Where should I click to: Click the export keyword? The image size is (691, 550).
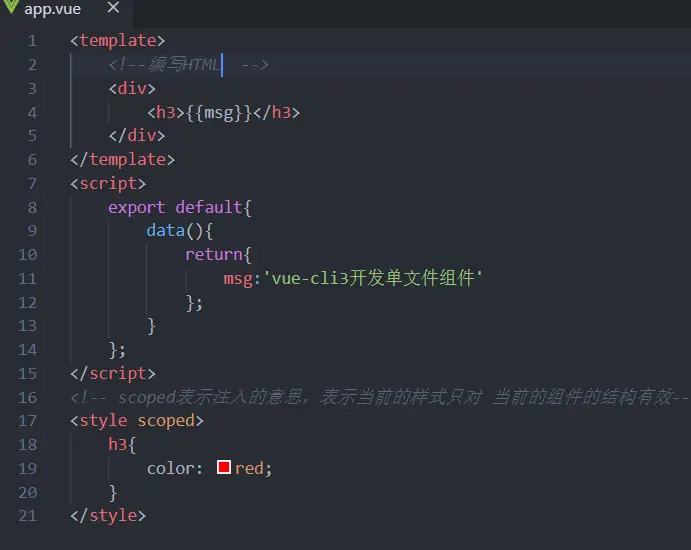pos(137,208)
